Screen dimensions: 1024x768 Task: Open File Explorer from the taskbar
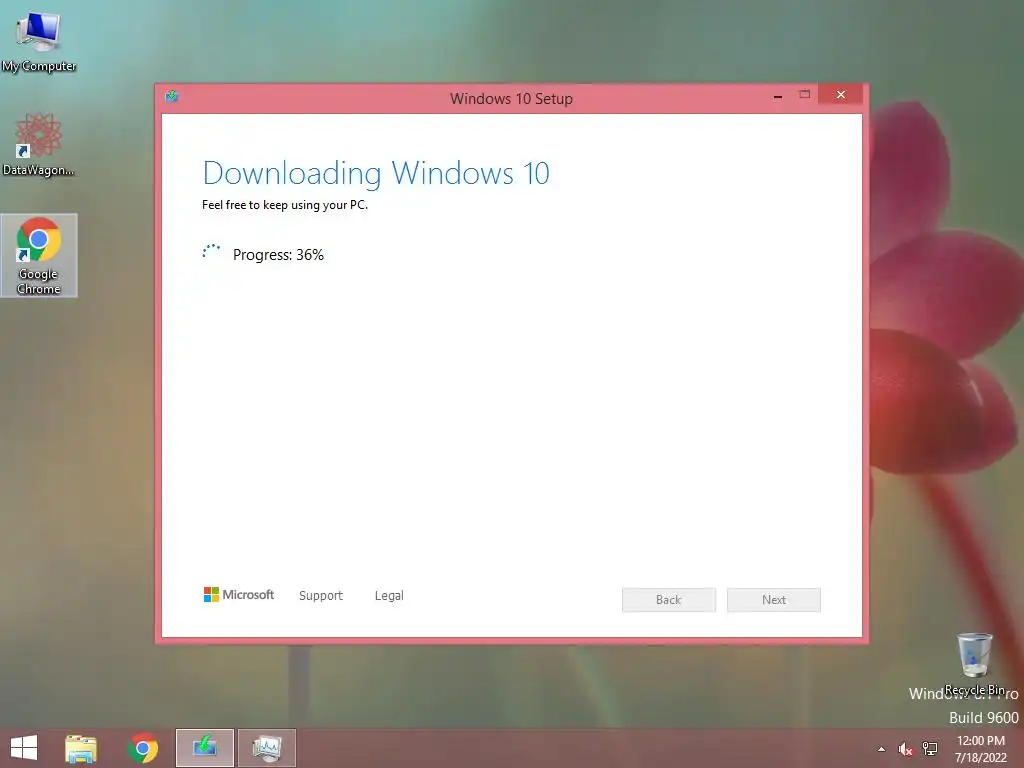tap(81, 748)
